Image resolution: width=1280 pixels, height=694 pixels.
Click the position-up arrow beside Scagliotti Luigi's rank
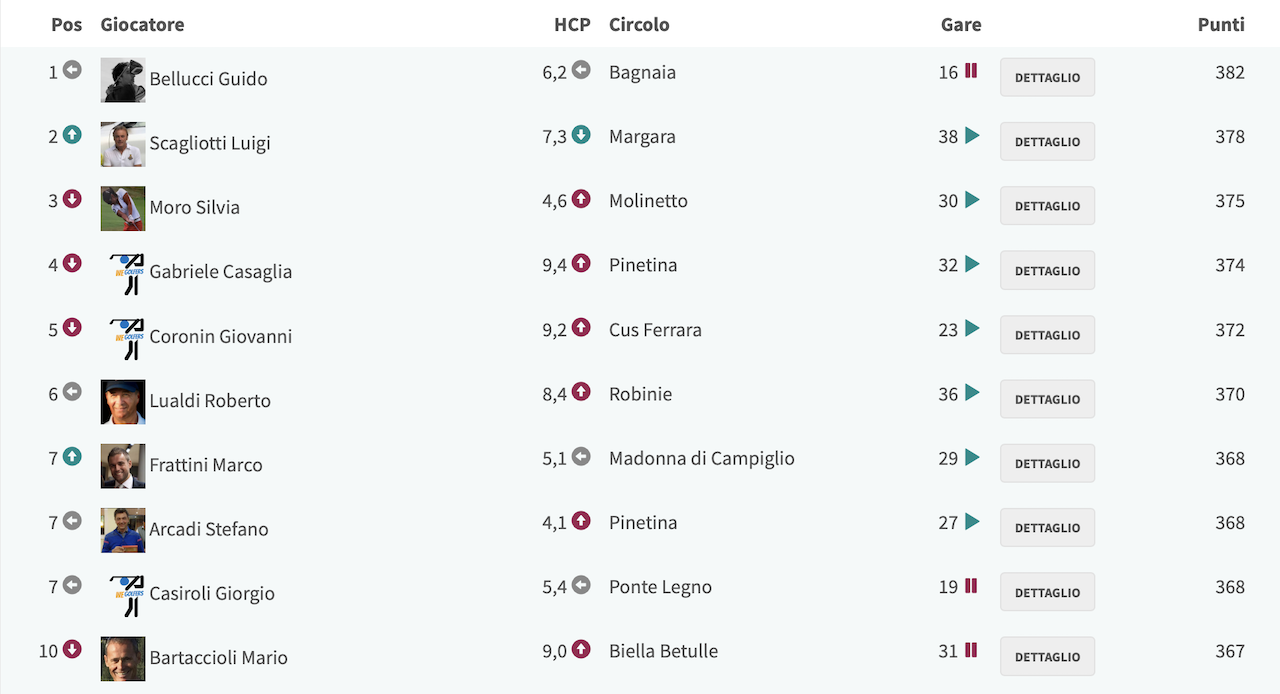tap(72, 135)
